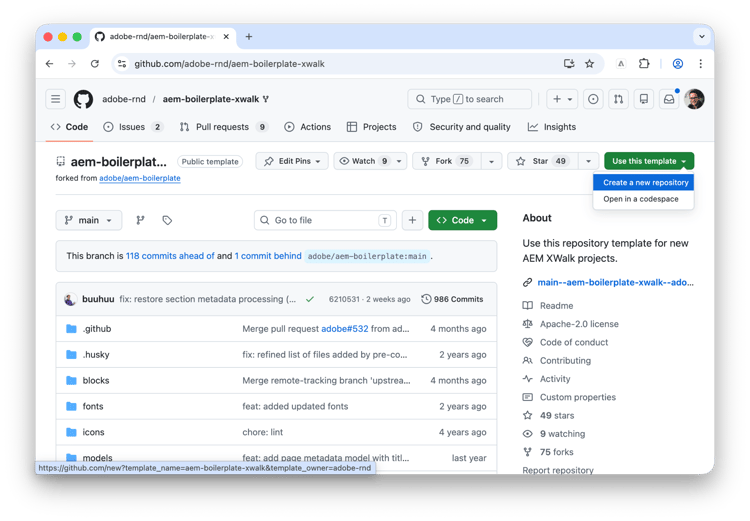Click the Type / to search field

click(469, 99)
